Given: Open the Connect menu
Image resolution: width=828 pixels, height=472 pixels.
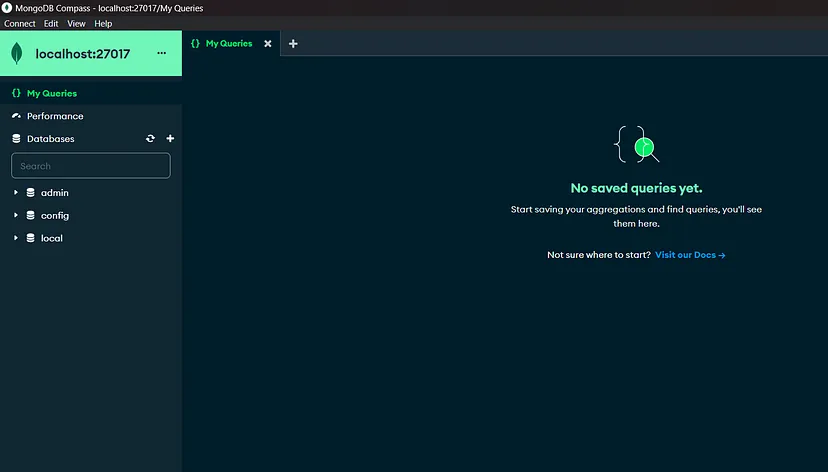Looking at the screenshot, I should coord(20,23).
